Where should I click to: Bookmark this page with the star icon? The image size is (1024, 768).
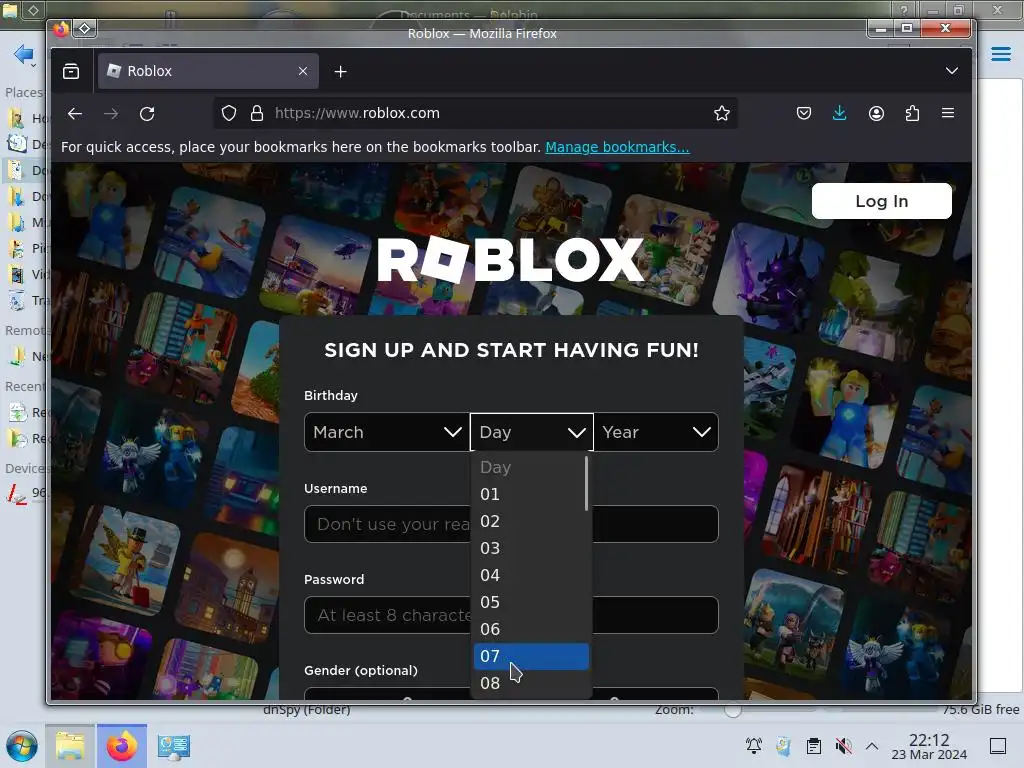[x=722, y=114]
